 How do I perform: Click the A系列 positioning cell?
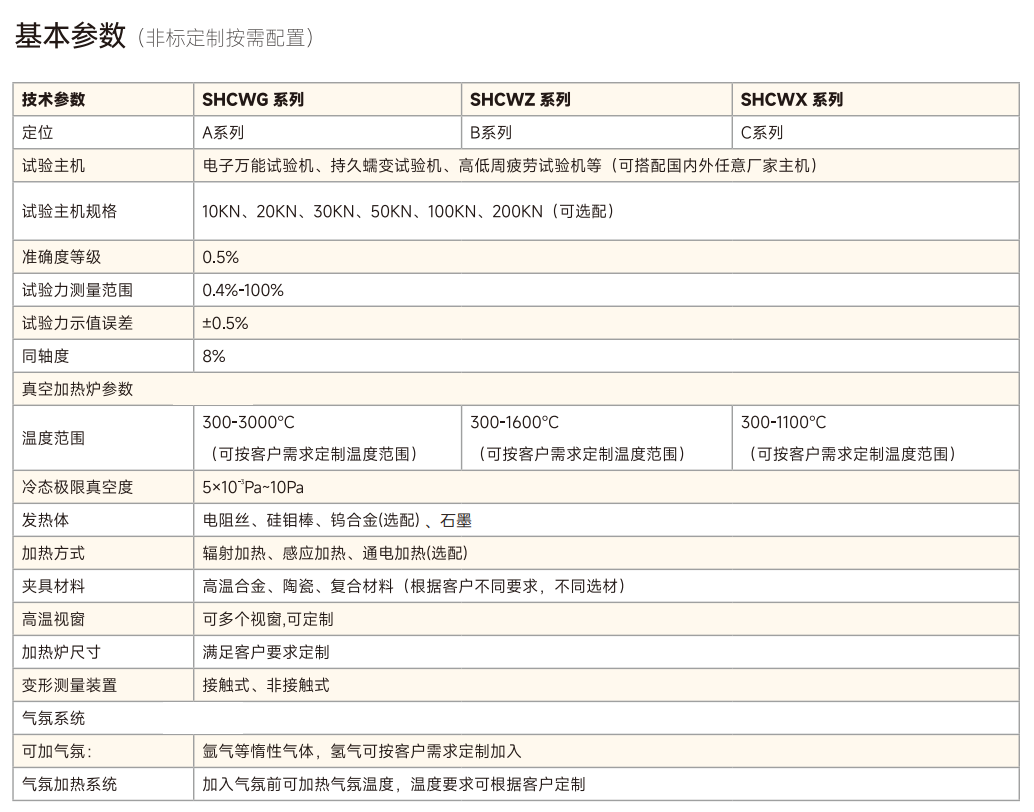pos(220,132)
